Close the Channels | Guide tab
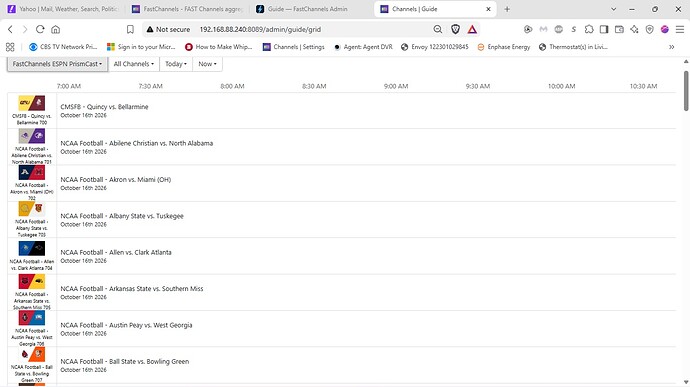This screenshot has height=387, width=690. [488, 9]
